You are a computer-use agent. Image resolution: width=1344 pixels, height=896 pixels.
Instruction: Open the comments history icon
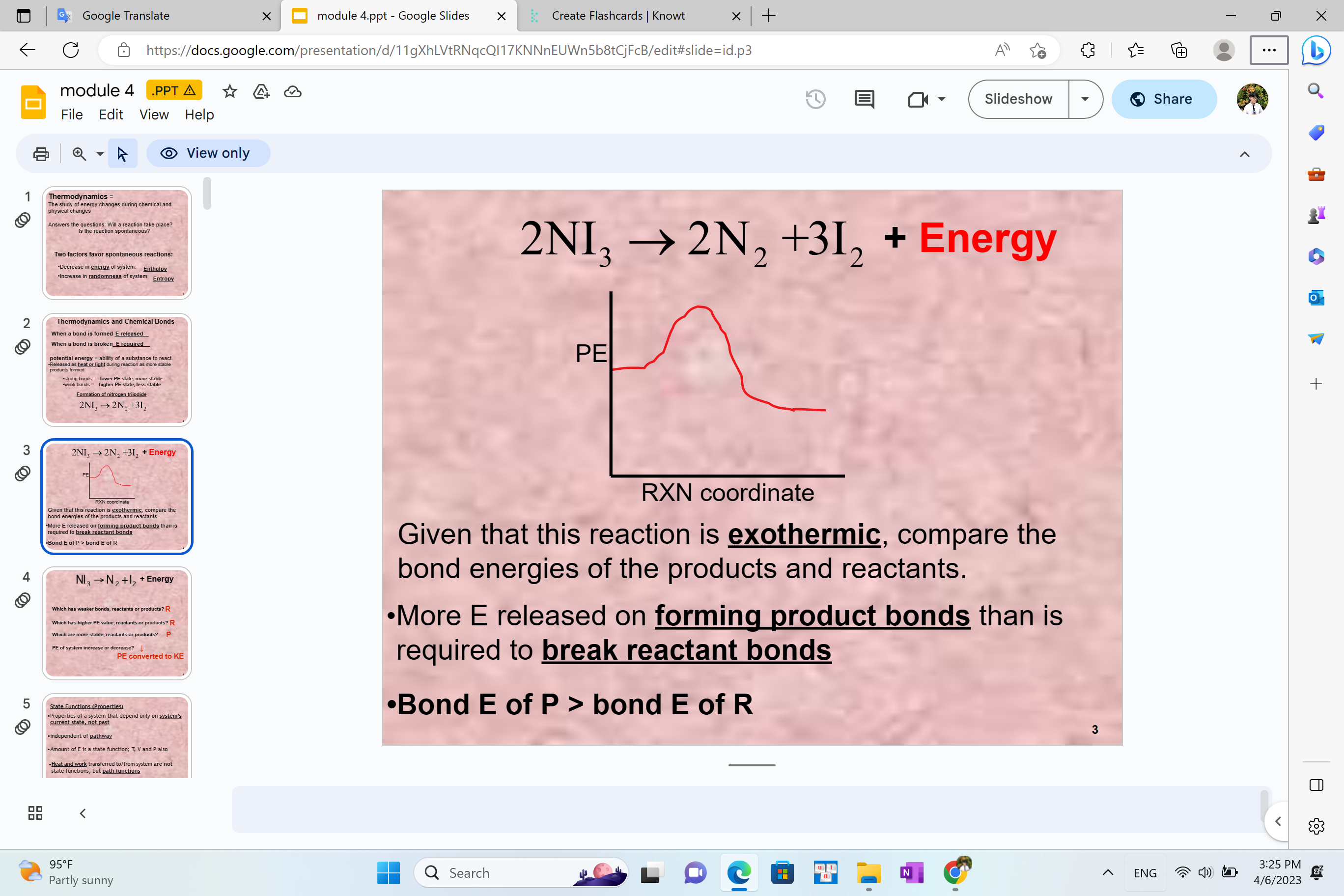click(x=864, y=99)
